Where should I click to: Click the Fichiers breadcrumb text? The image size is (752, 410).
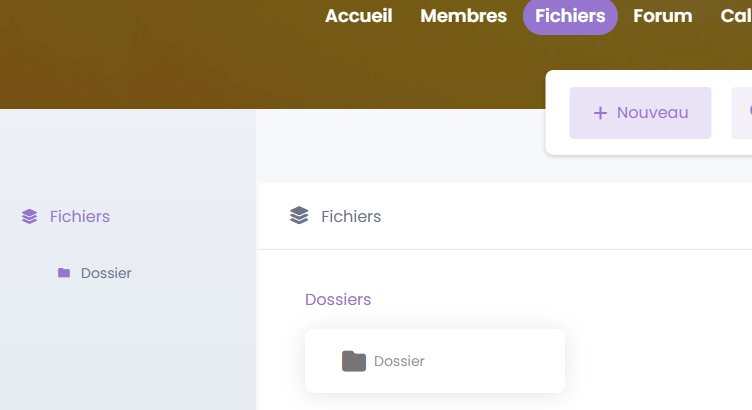(351, 216)
